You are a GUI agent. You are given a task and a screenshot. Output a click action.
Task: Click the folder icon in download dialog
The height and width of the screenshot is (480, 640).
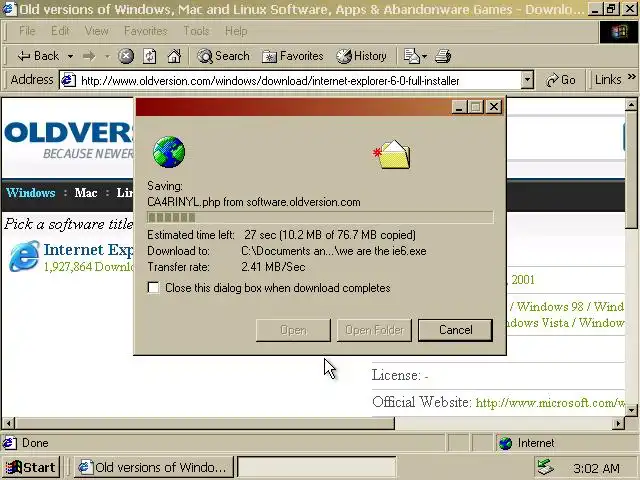tap(392, 154)
